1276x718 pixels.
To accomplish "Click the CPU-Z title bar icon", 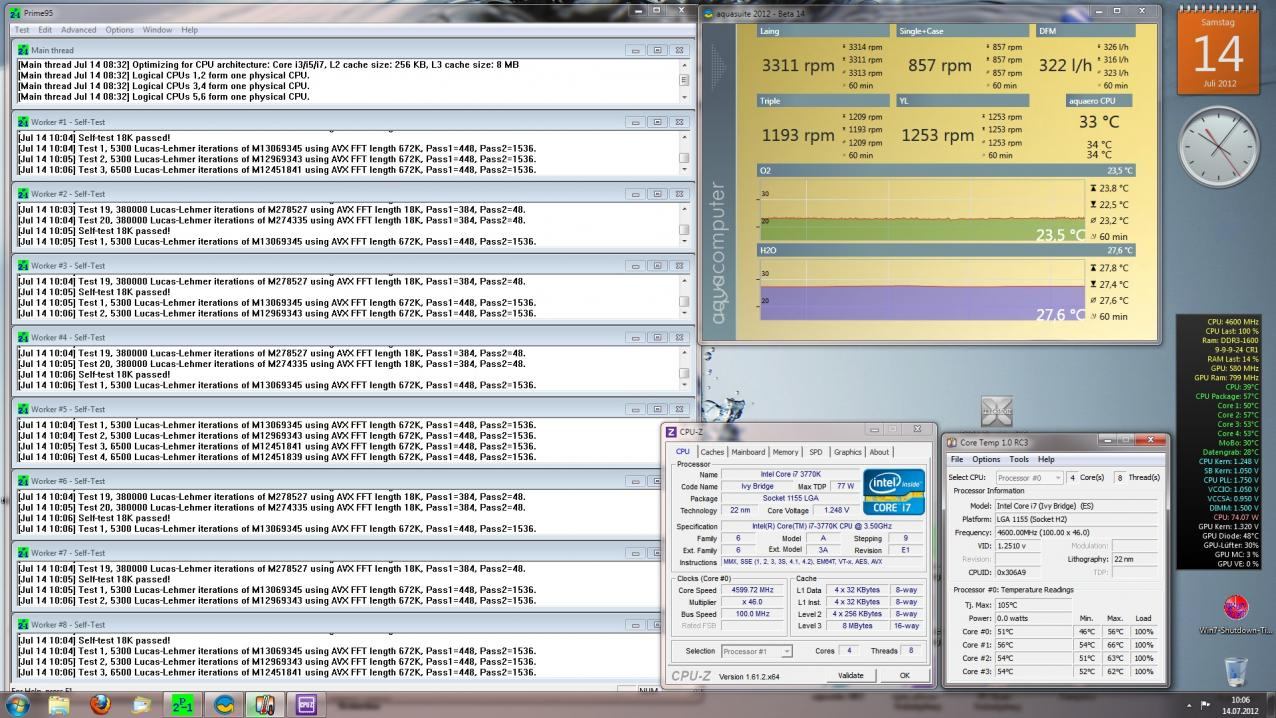I will coord(671,432).
